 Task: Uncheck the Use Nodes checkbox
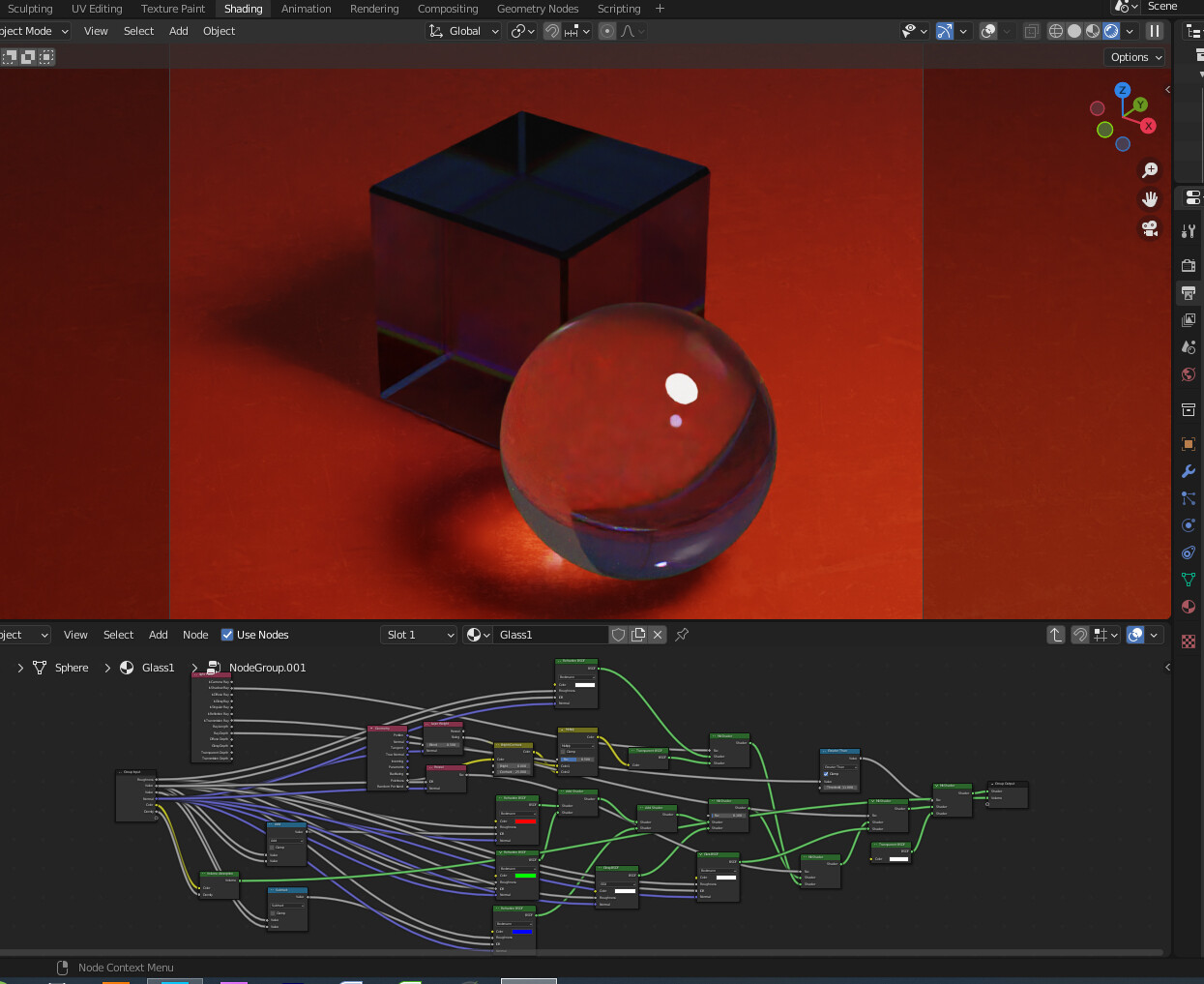[229, 635]
